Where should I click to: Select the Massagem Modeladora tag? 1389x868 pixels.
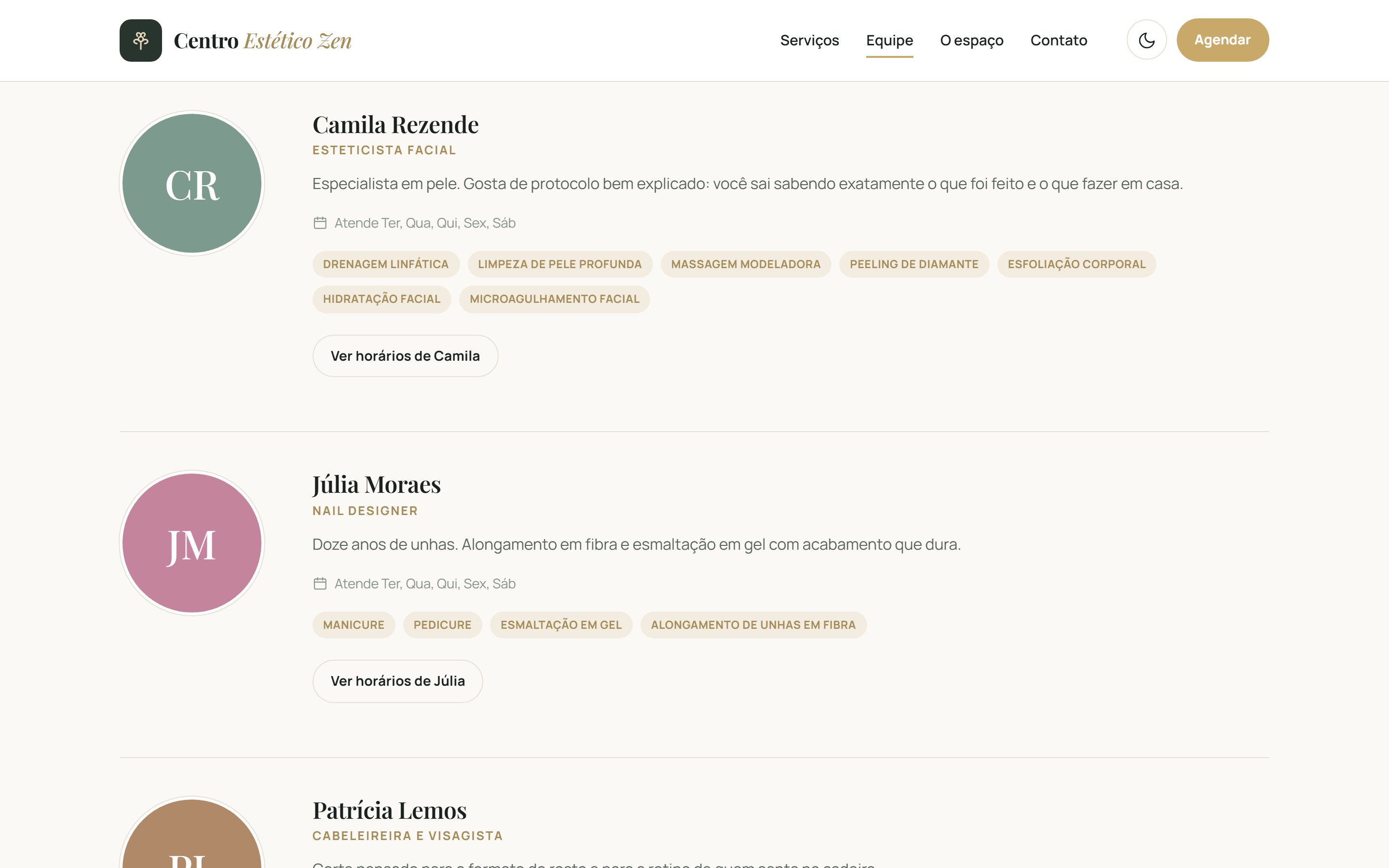pyautogui.click(x=746, y=264)
